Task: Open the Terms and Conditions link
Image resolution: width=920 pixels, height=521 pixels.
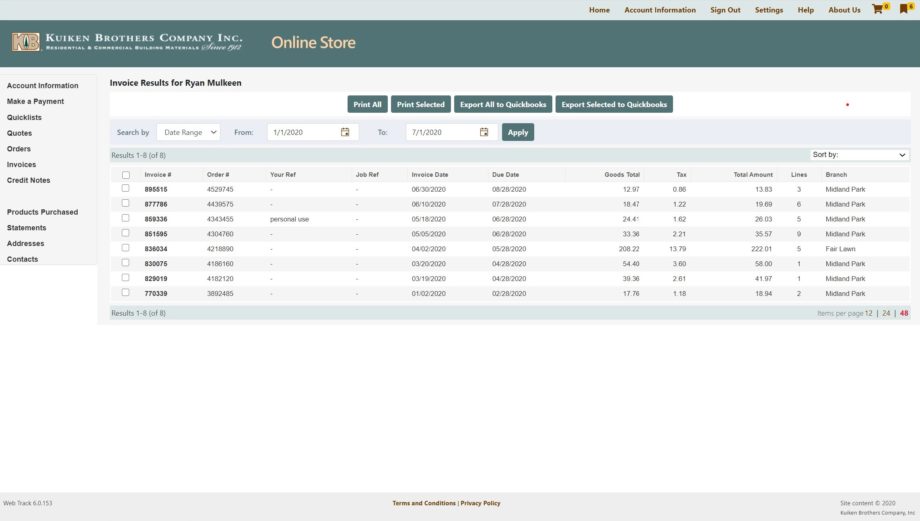Action: tap(424, 503)
